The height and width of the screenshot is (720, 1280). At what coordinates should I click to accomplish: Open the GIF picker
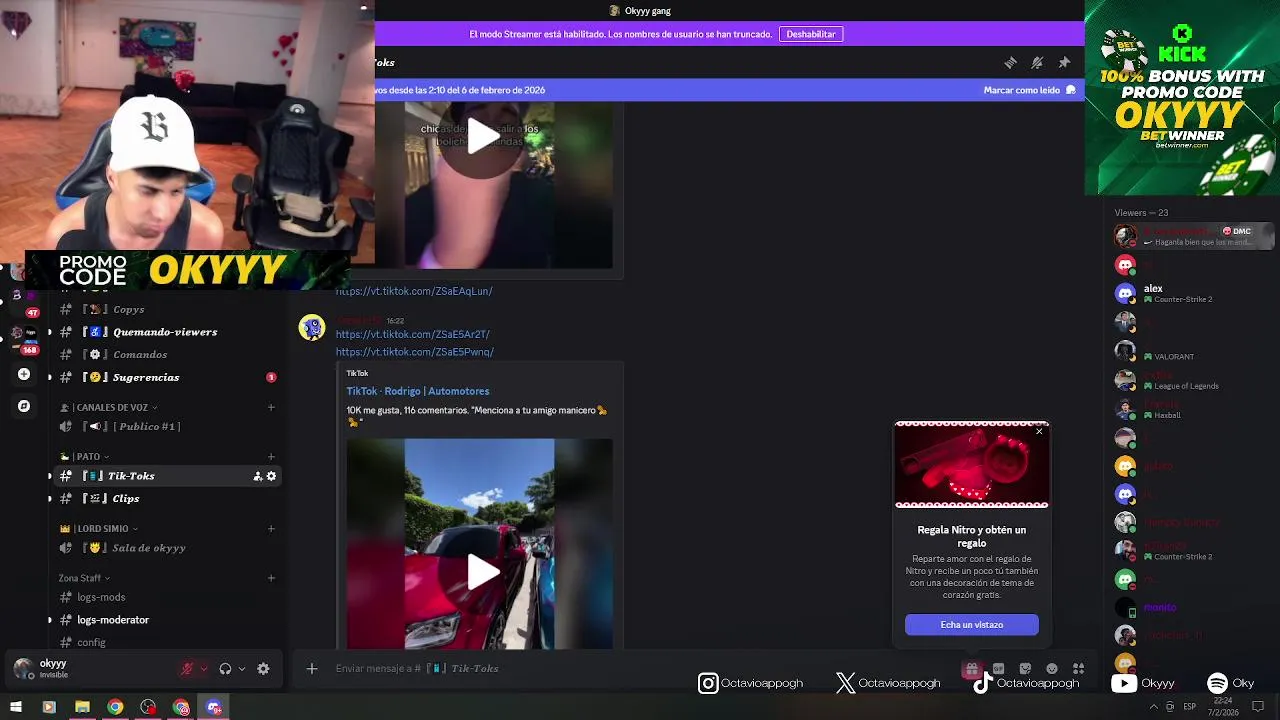998,669
